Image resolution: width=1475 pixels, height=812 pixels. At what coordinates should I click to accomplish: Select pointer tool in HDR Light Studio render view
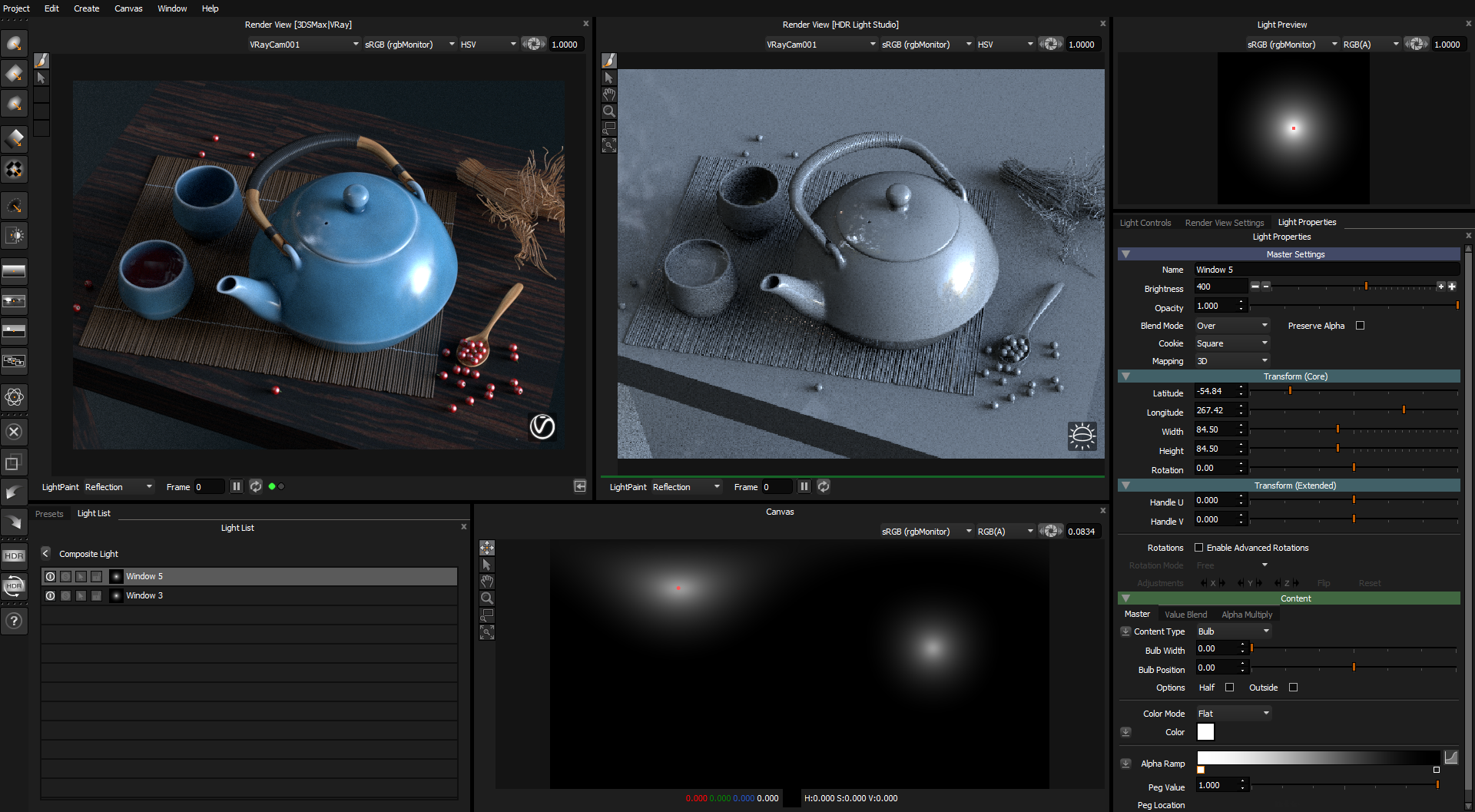609,78
